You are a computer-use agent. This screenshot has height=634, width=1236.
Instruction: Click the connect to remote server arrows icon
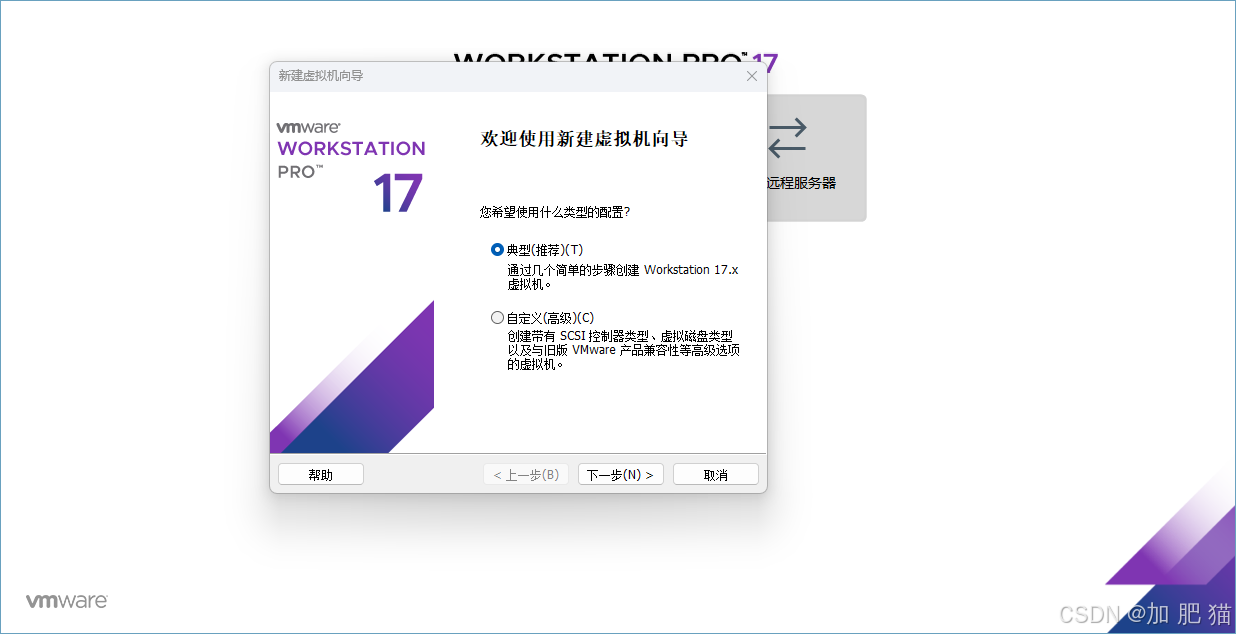click(787, 138)
